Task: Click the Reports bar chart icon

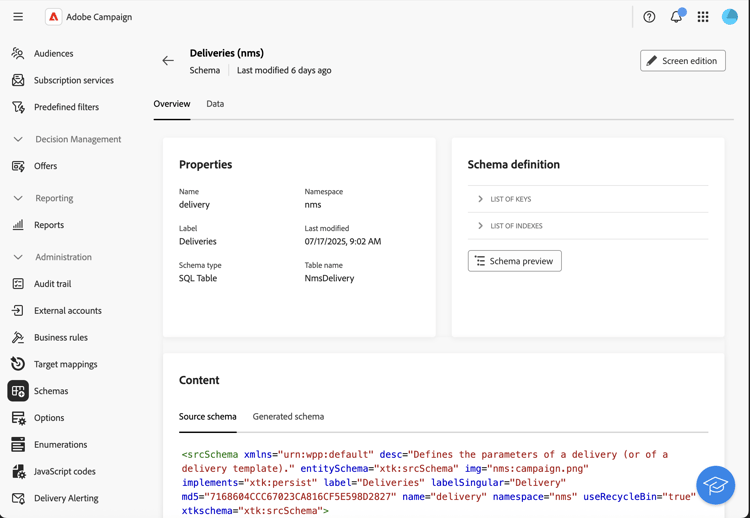Action: (18, 224)
